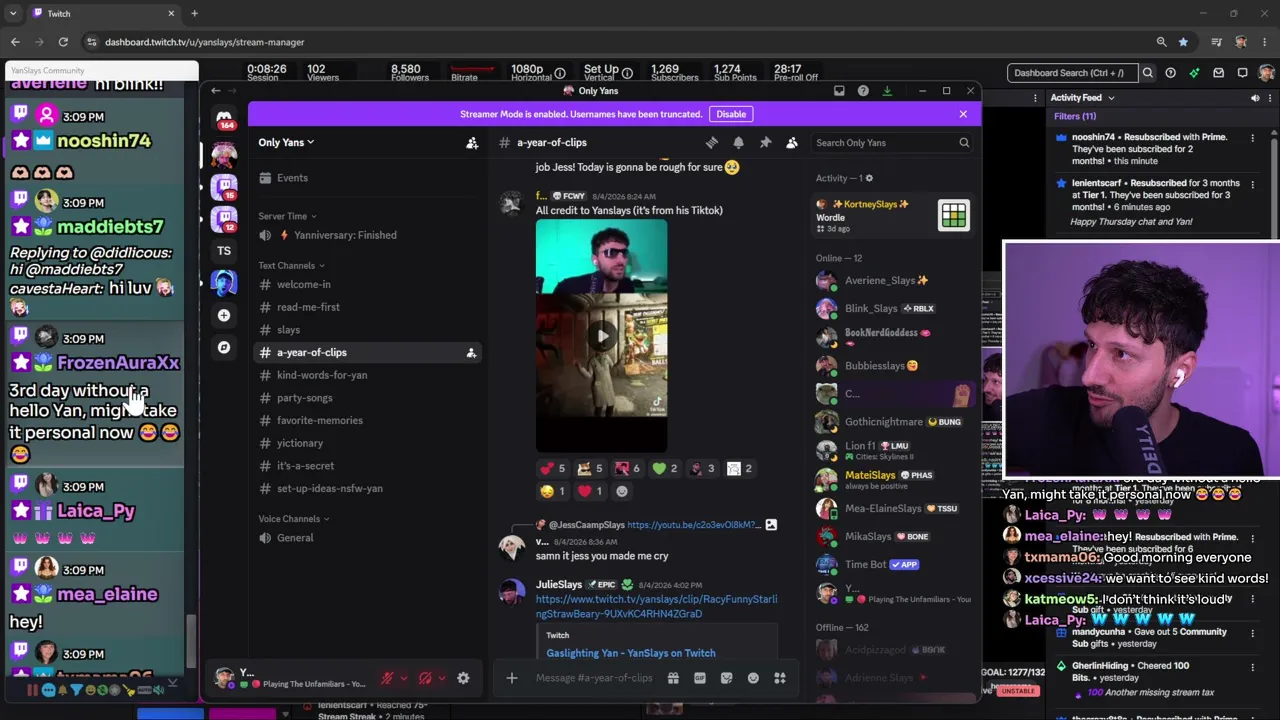
Task: Open party-songs channel
Action: point(365,398)
